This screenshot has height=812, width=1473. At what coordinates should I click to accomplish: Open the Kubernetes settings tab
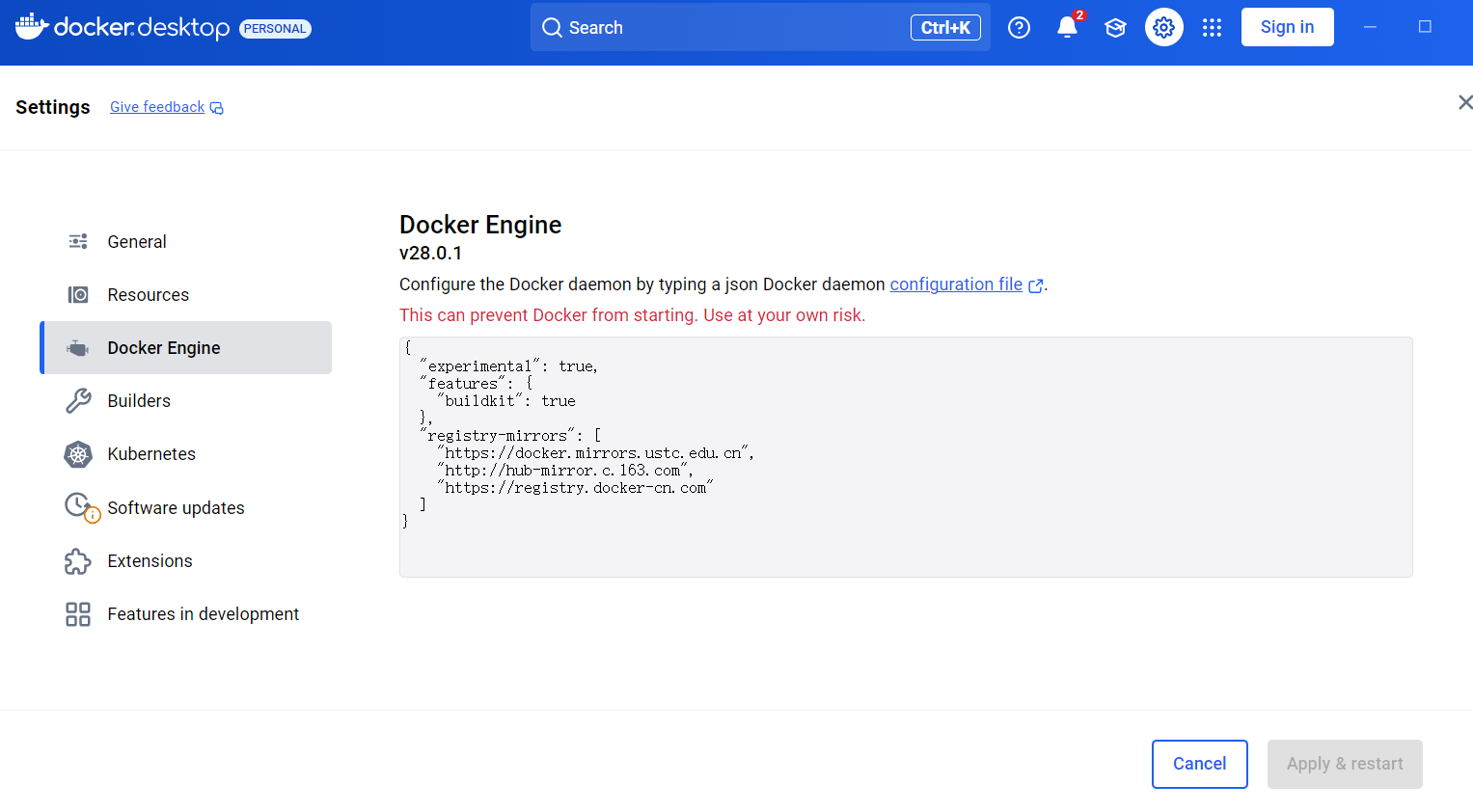(185, 454)
